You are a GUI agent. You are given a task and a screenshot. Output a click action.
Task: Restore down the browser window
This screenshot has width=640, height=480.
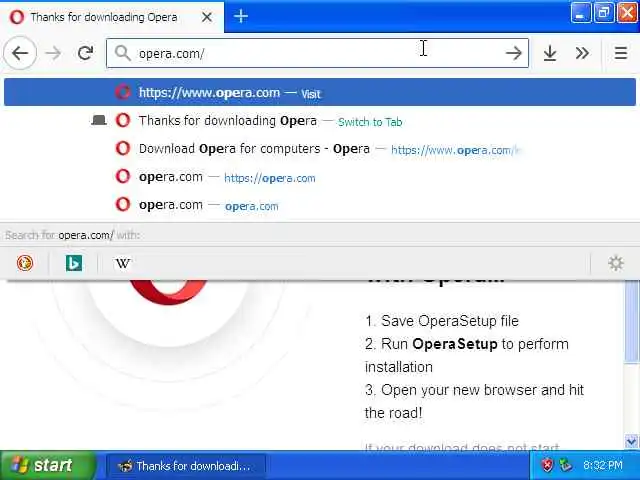pyautogui.click(x=604, y=13)
